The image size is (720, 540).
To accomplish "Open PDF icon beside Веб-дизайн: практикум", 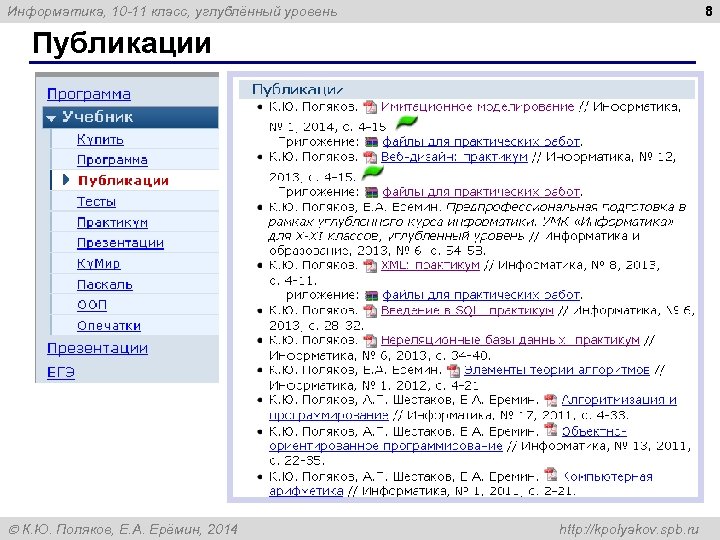I will (370, 158).
